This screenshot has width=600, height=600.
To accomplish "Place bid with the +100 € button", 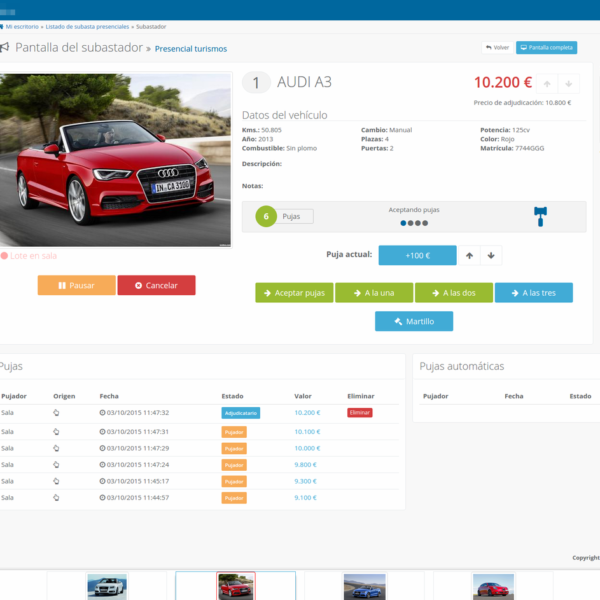I will tap(417, 256).
